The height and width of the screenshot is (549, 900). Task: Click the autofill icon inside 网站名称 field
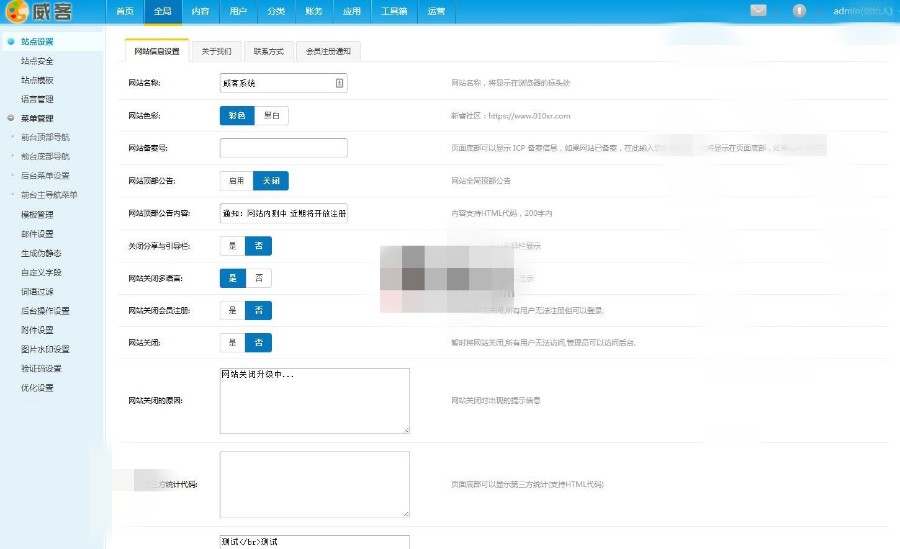[339, 83]
